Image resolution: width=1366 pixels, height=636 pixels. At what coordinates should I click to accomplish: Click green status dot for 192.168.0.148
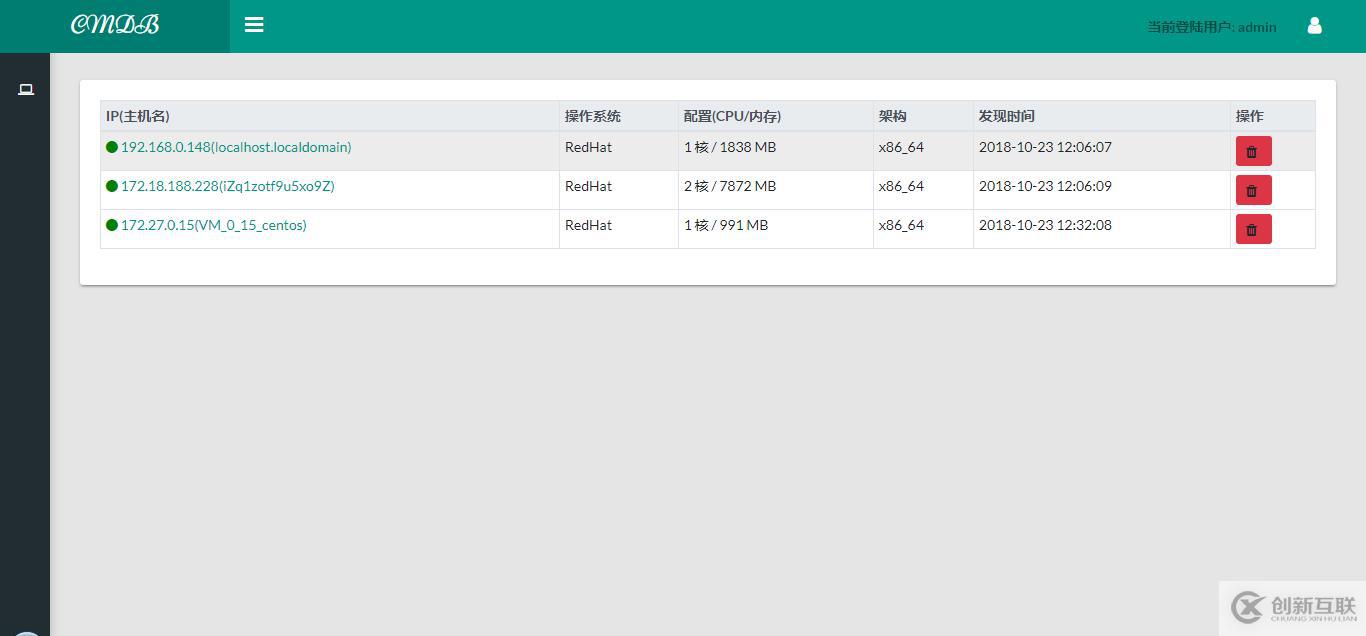click(x=112, y=147)
